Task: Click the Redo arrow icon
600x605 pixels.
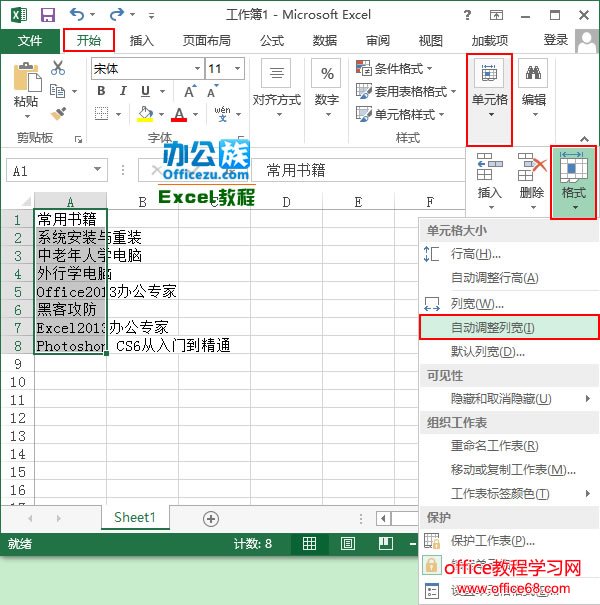Action: tap(117, 15)
